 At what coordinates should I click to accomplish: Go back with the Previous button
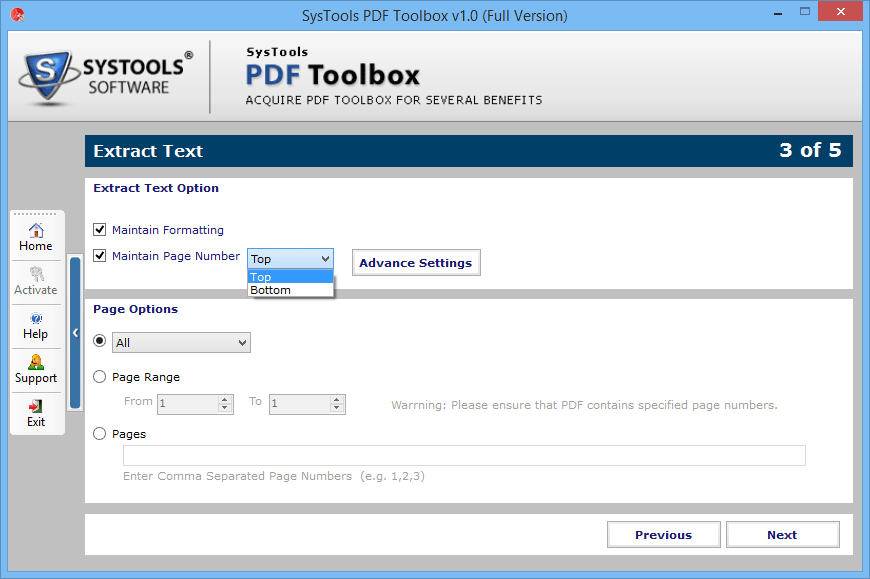664,535
